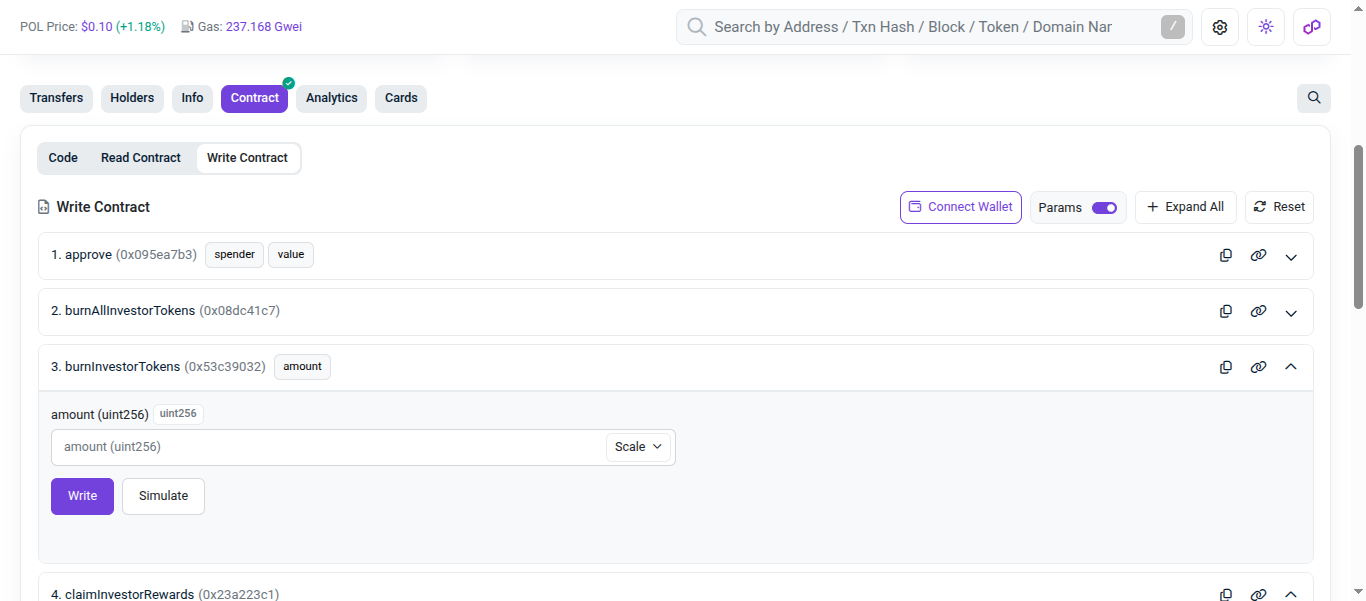Image resolution: width=1366 pixels, height=601 pixels.
Task: Toggle the Params switch
Action: tap(1104, 208)
